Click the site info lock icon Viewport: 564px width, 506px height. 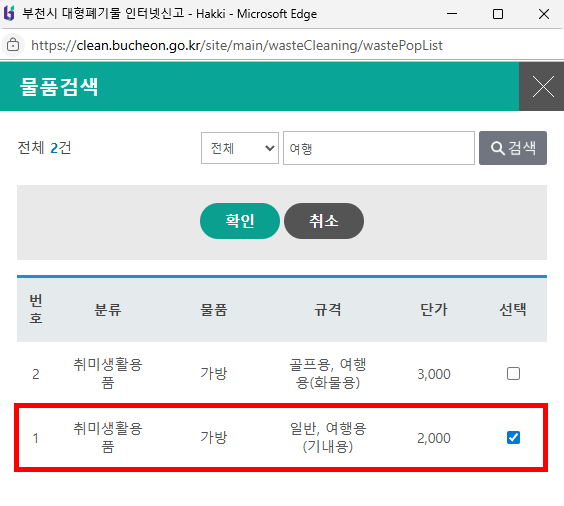(x=13, y=45)
